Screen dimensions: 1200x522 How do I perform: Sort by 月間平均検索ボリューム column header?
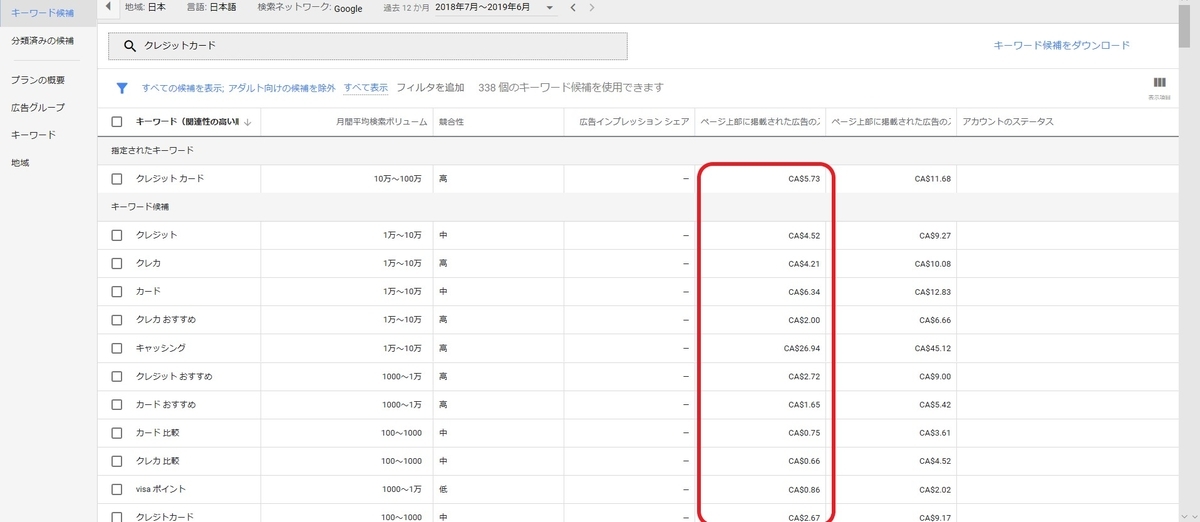click(382, 122)
